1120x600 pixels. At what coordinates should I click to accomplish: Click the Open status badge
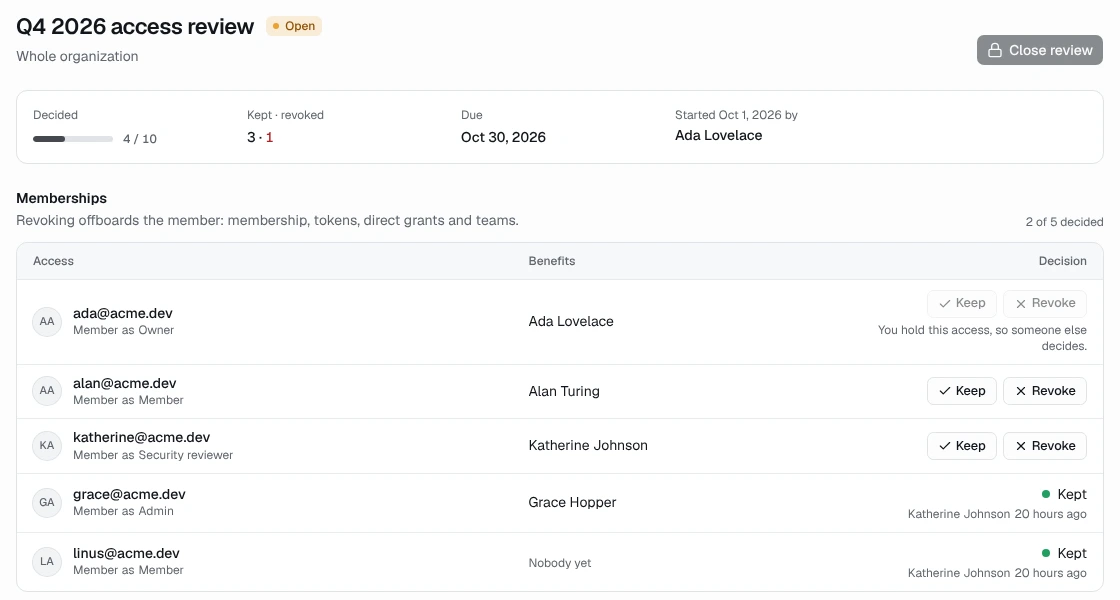pyautogui.click(x=294, y=26)
